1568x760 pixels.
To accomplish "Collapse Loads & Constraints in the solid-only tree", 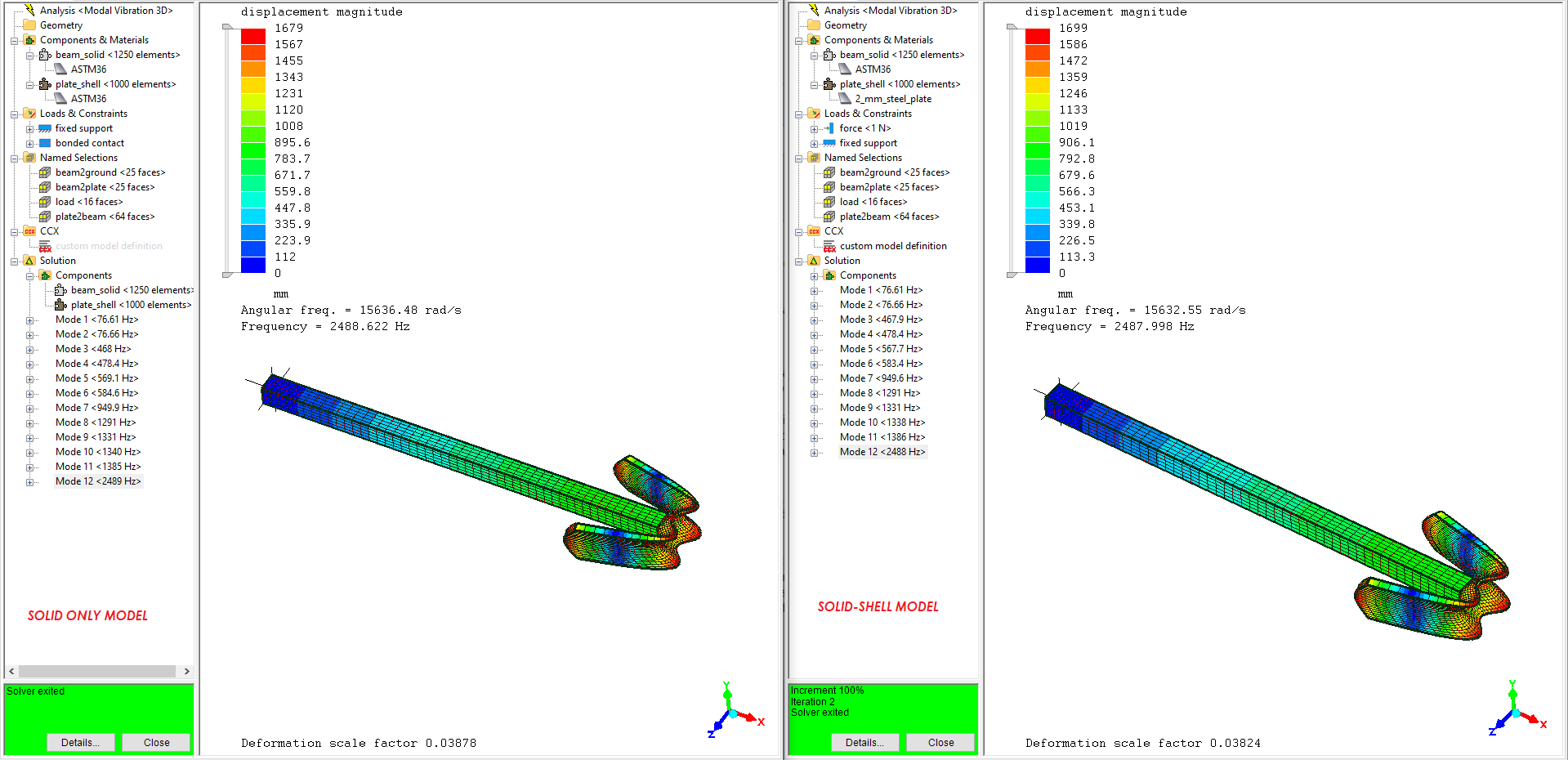I will click(14, 114).
